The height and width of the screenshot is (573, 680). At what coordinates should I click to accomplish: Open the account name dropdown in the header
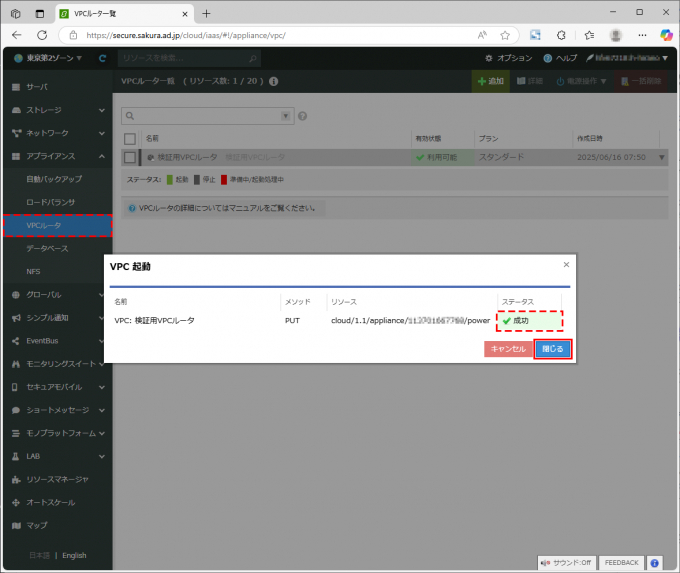pos(627,58)
